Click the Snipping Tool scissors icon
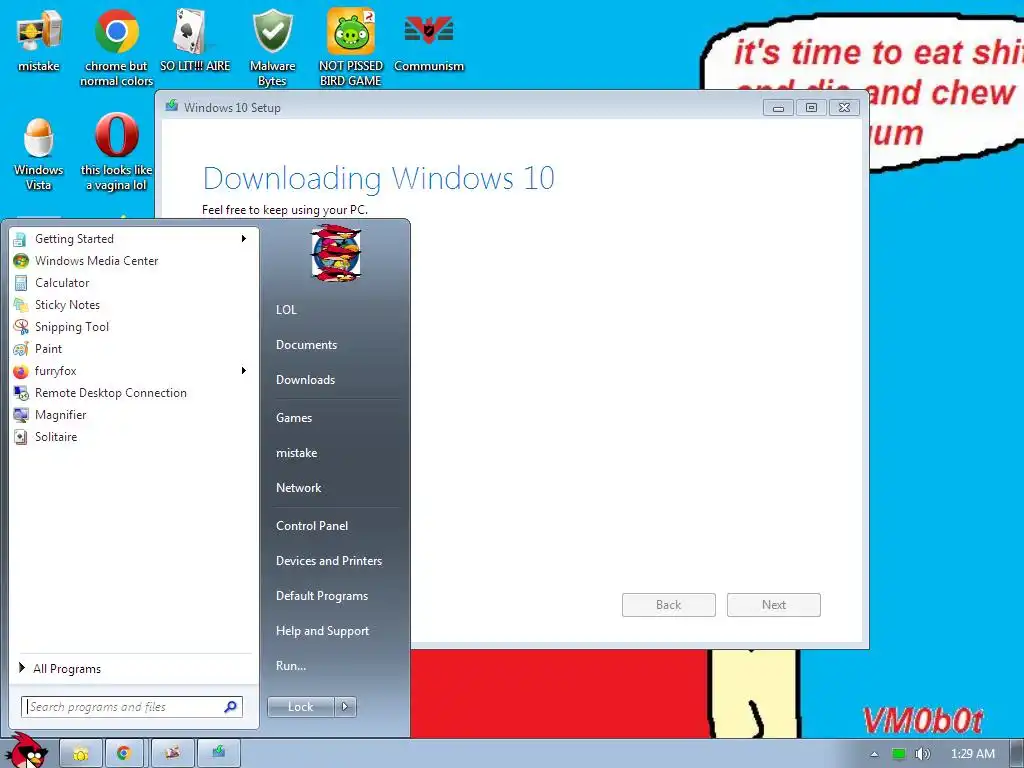The image size is (1024, 768). point(20,327)
